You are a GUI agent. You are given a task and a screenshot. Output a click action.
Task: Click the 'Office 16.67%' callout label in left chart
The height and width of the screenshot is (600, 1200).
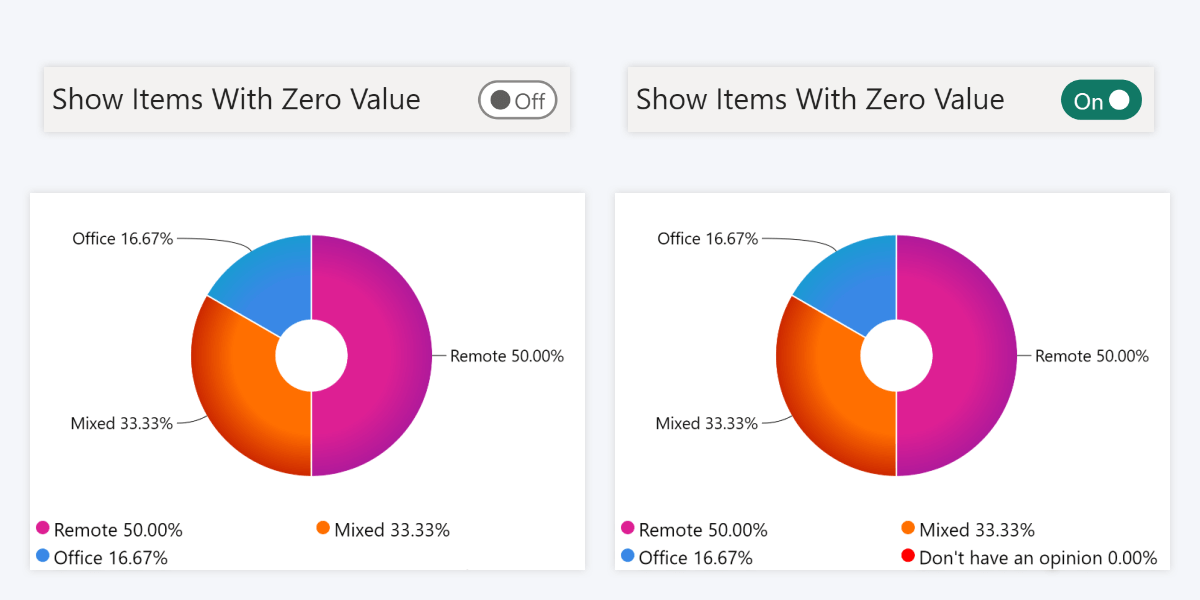(124, 239)
